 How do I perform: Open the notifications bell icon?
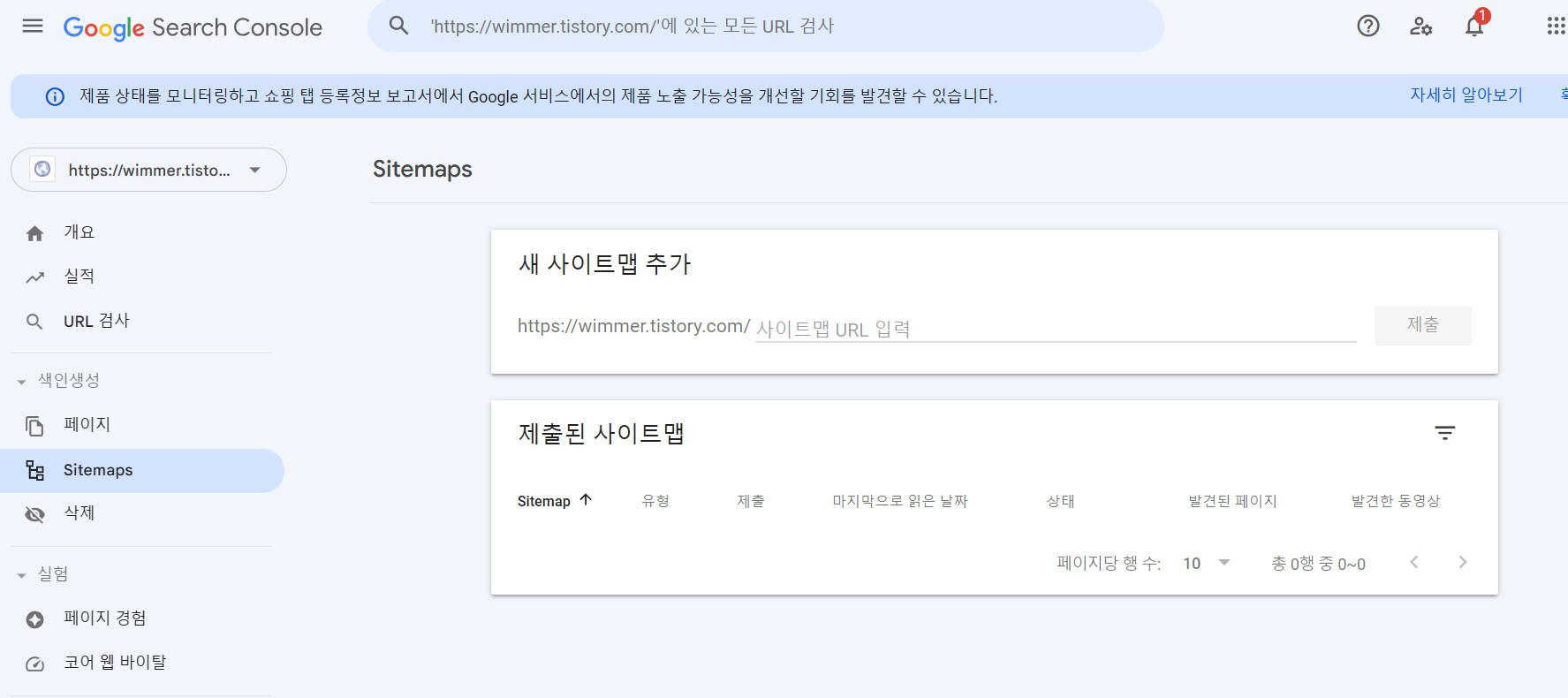(x=1474, y=26)
